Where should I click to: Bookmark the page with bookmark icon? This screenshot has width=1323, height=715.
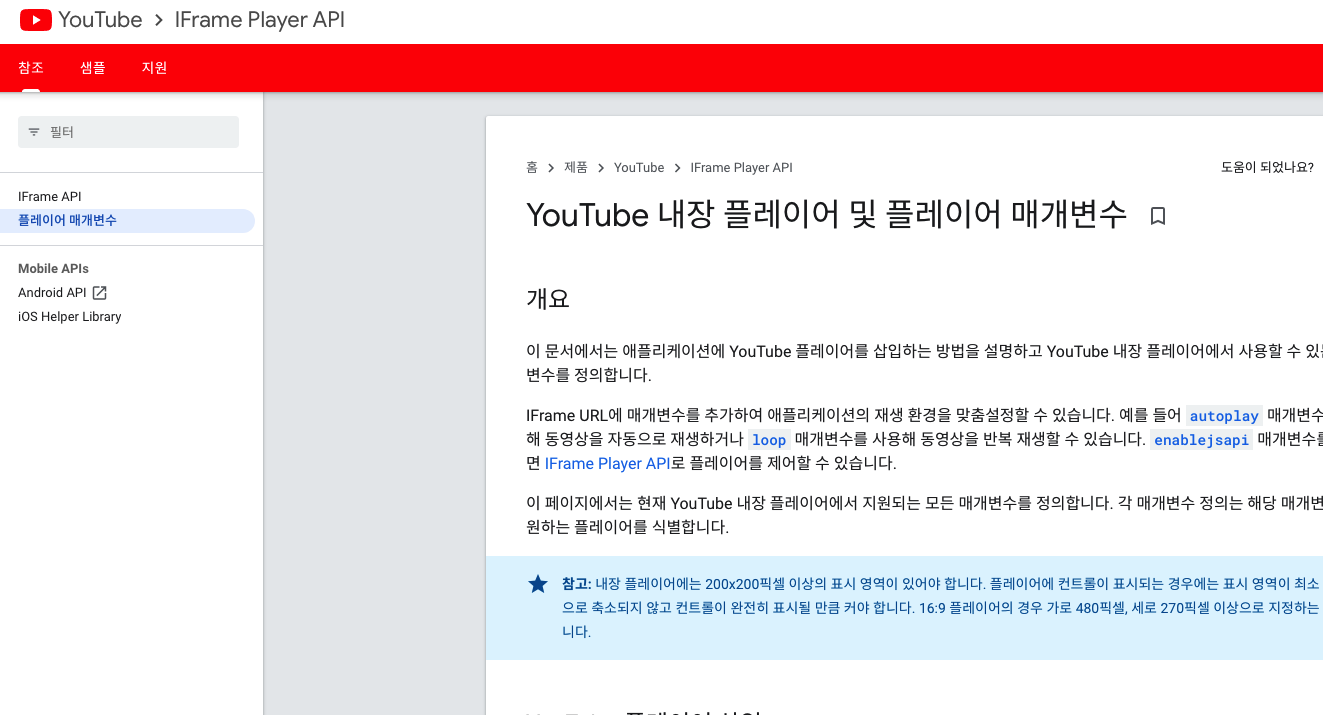[1158, 216]
